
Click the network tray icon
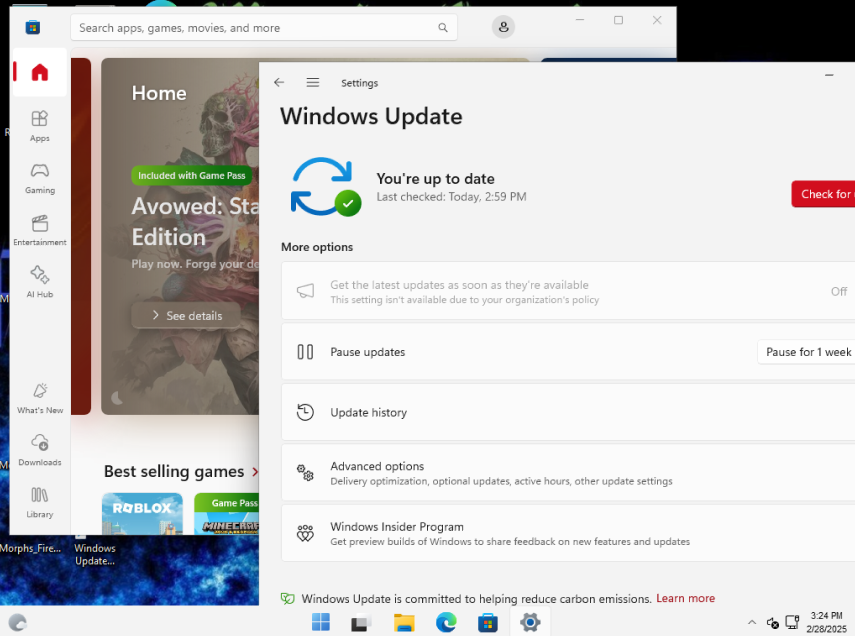pos(792,622)
